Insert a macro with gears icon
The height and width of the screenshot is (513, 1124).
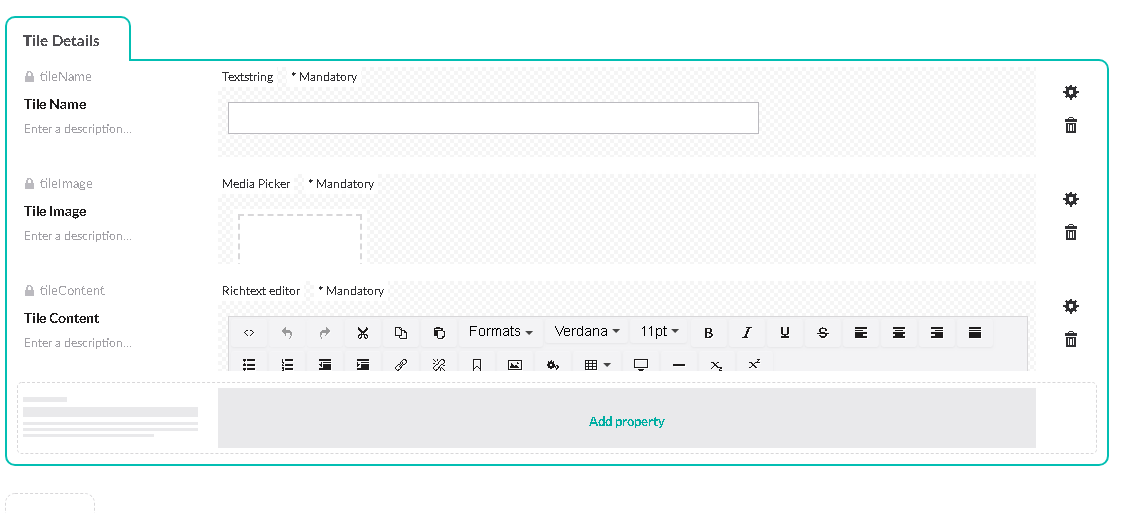[553, 364]
